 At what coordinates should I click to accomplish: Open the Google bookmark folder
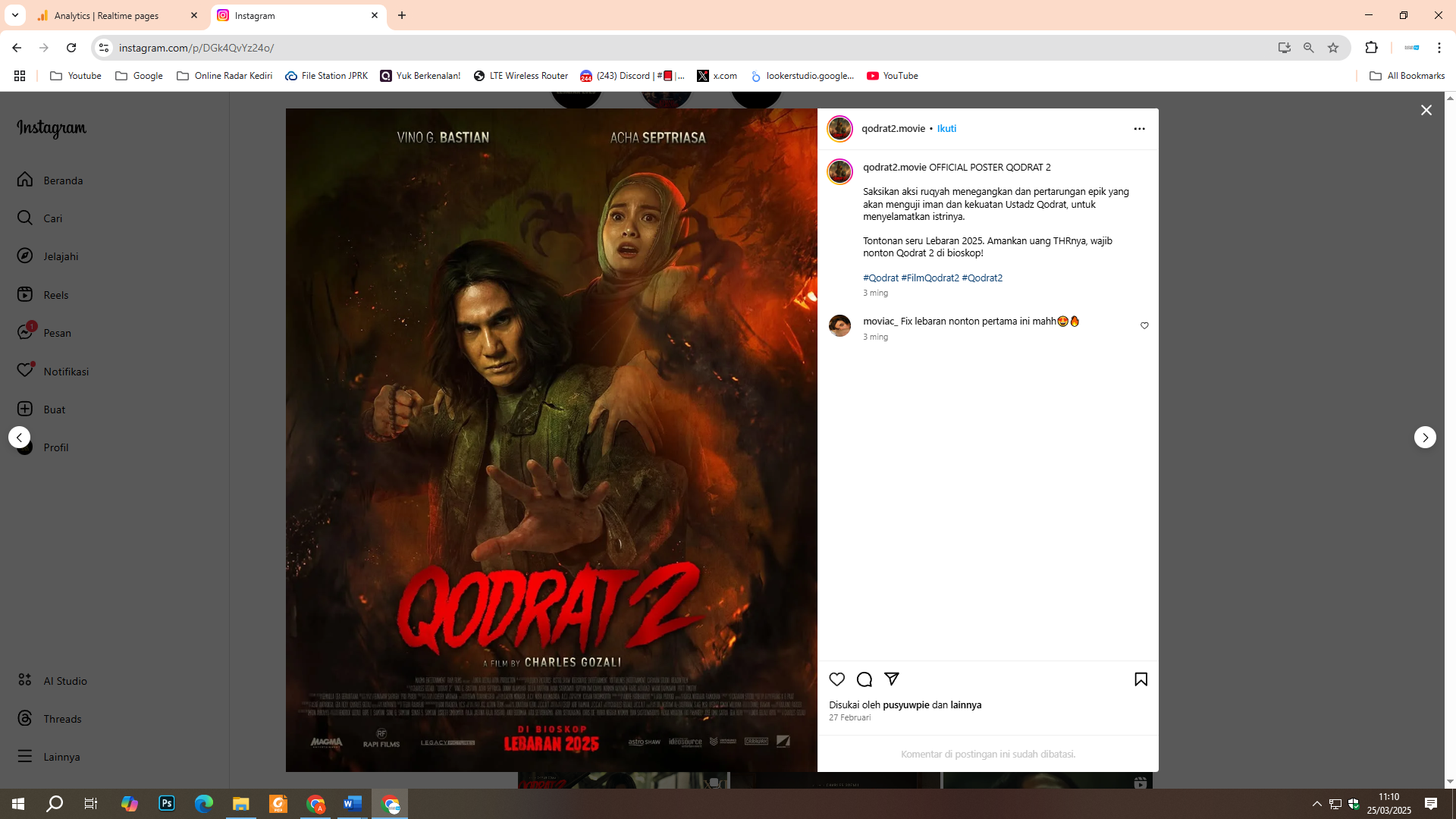click(140, 76)
